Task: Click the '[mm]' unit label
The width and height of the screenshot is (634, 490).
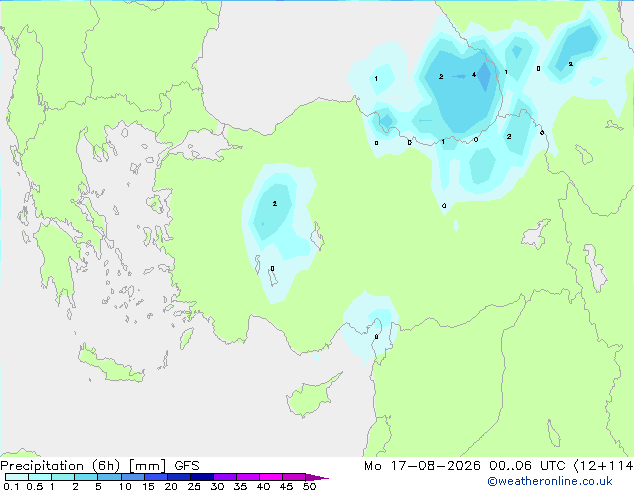Action: (x=147, y=466)
